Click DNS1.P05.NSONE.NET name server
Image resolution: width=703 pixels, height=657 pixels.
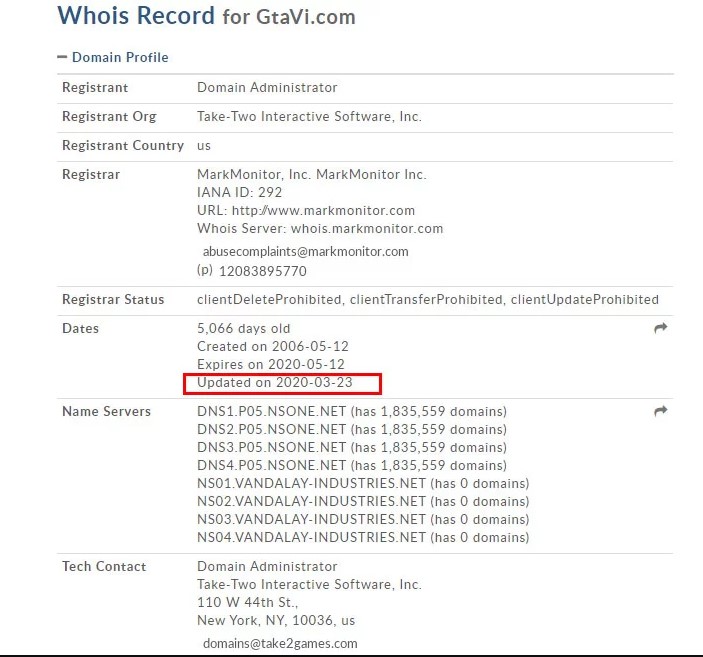pyautogui.click(x=352, y=412)
